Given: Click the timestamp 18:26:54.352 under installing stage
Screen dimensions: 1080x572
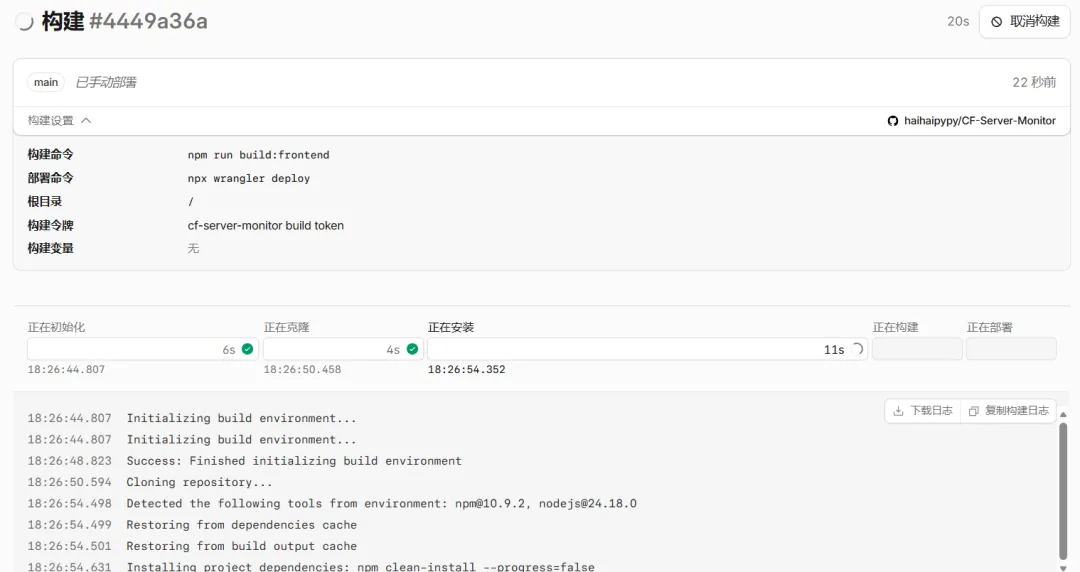Looking at the screenshot, I should pos(466,369).
